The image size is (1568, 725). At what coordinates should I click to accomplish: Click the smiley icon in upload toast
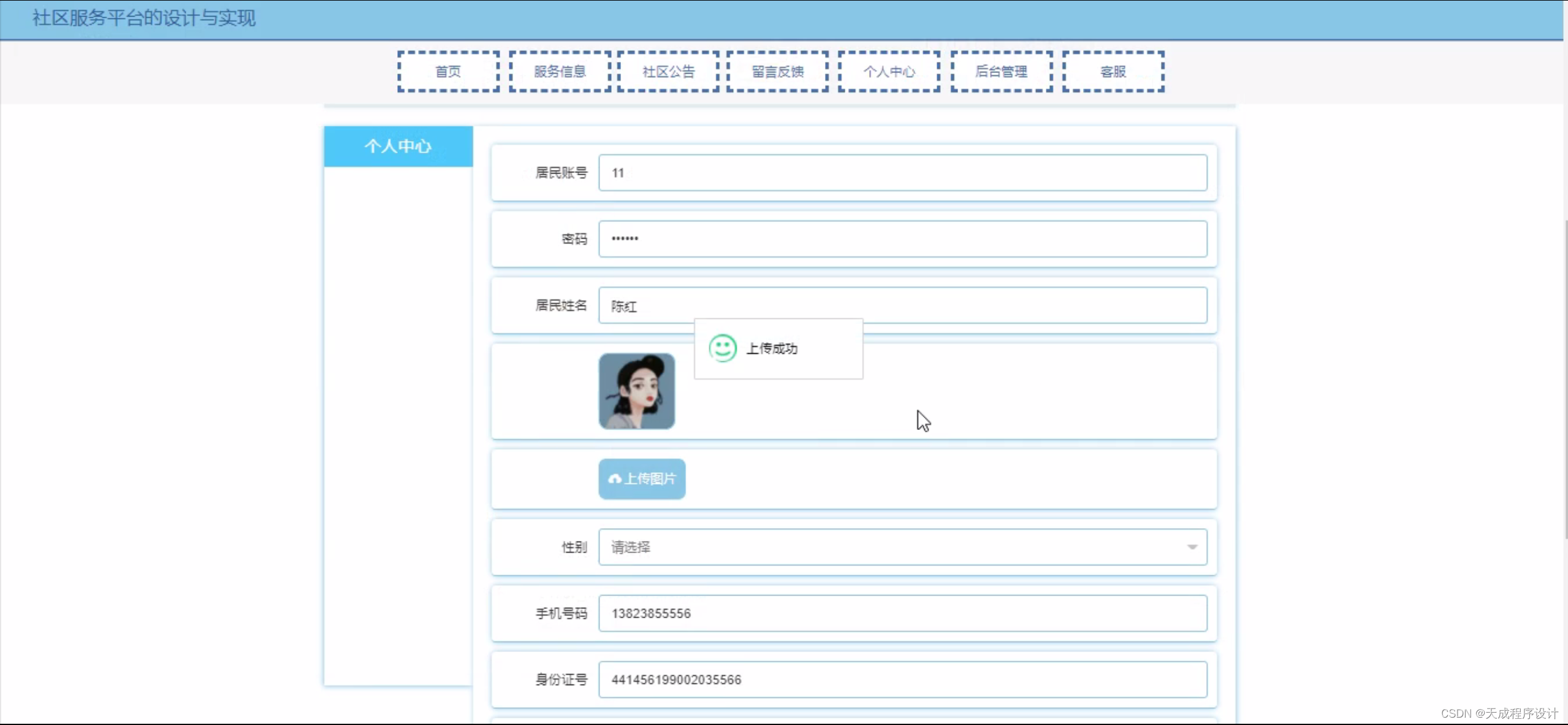[722, 348]
